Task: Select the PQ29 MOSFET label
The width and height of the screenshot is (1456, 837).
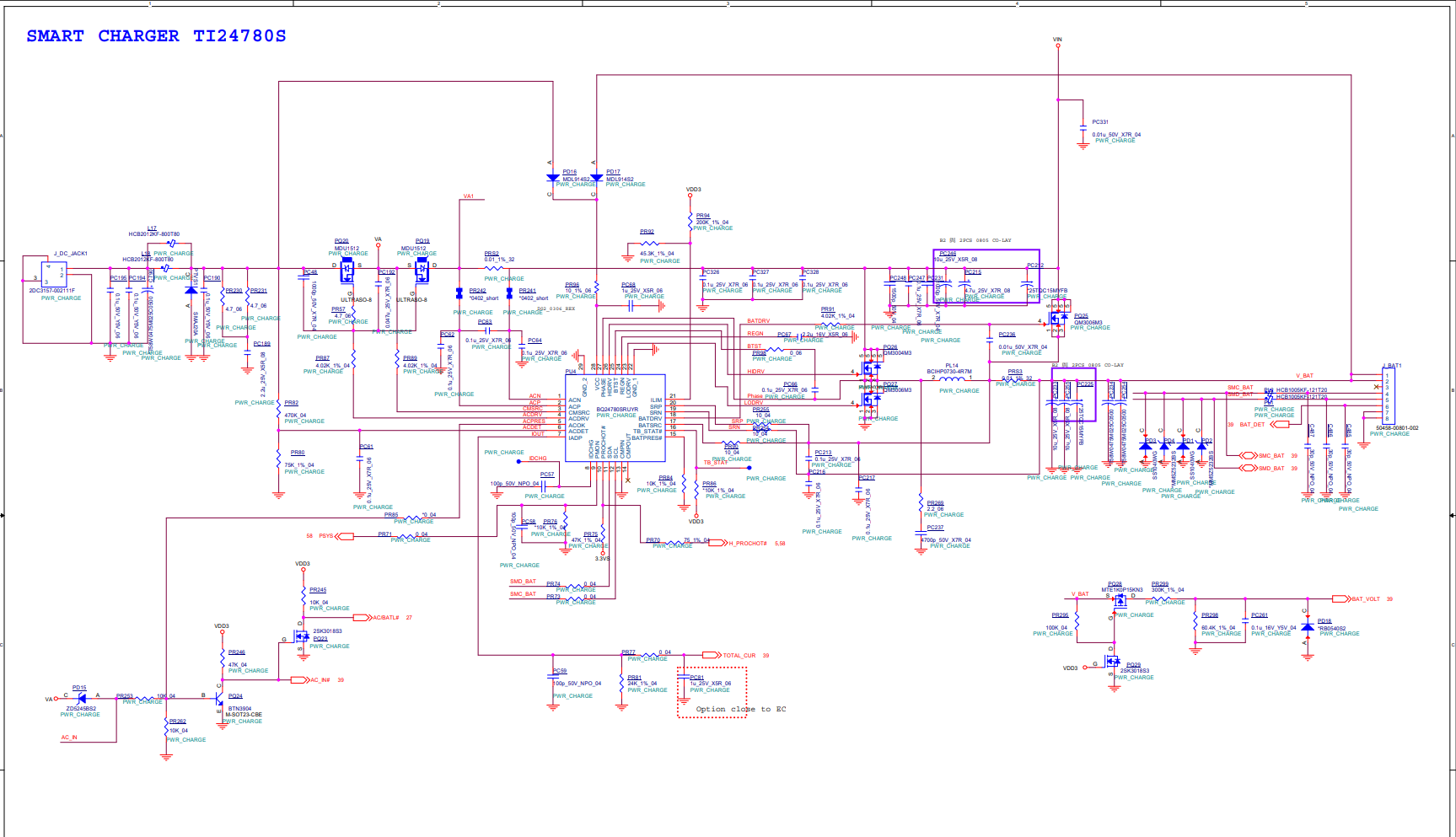Action: click(1133, 665)
